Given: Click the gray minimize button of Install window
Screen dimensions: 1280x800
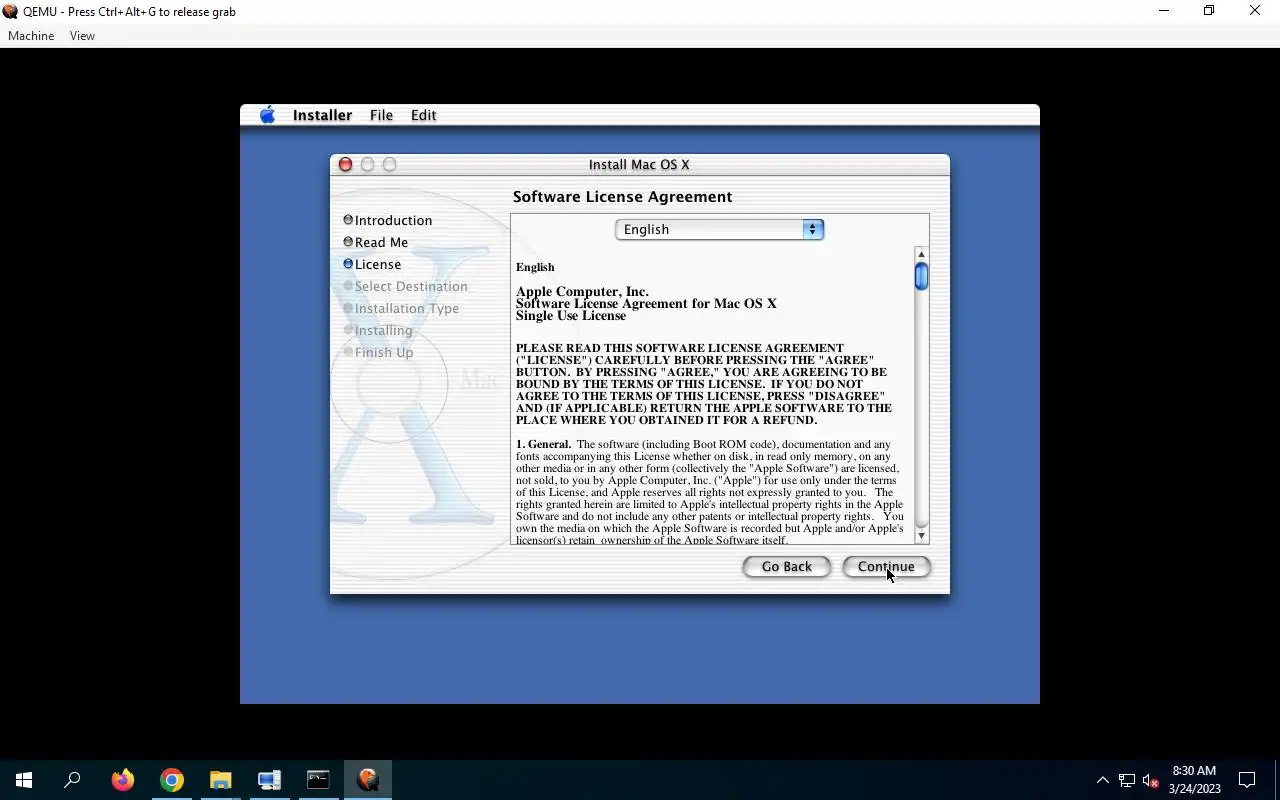Looking at the screenshot, I should pyautogui.click(x=367, y=164).
